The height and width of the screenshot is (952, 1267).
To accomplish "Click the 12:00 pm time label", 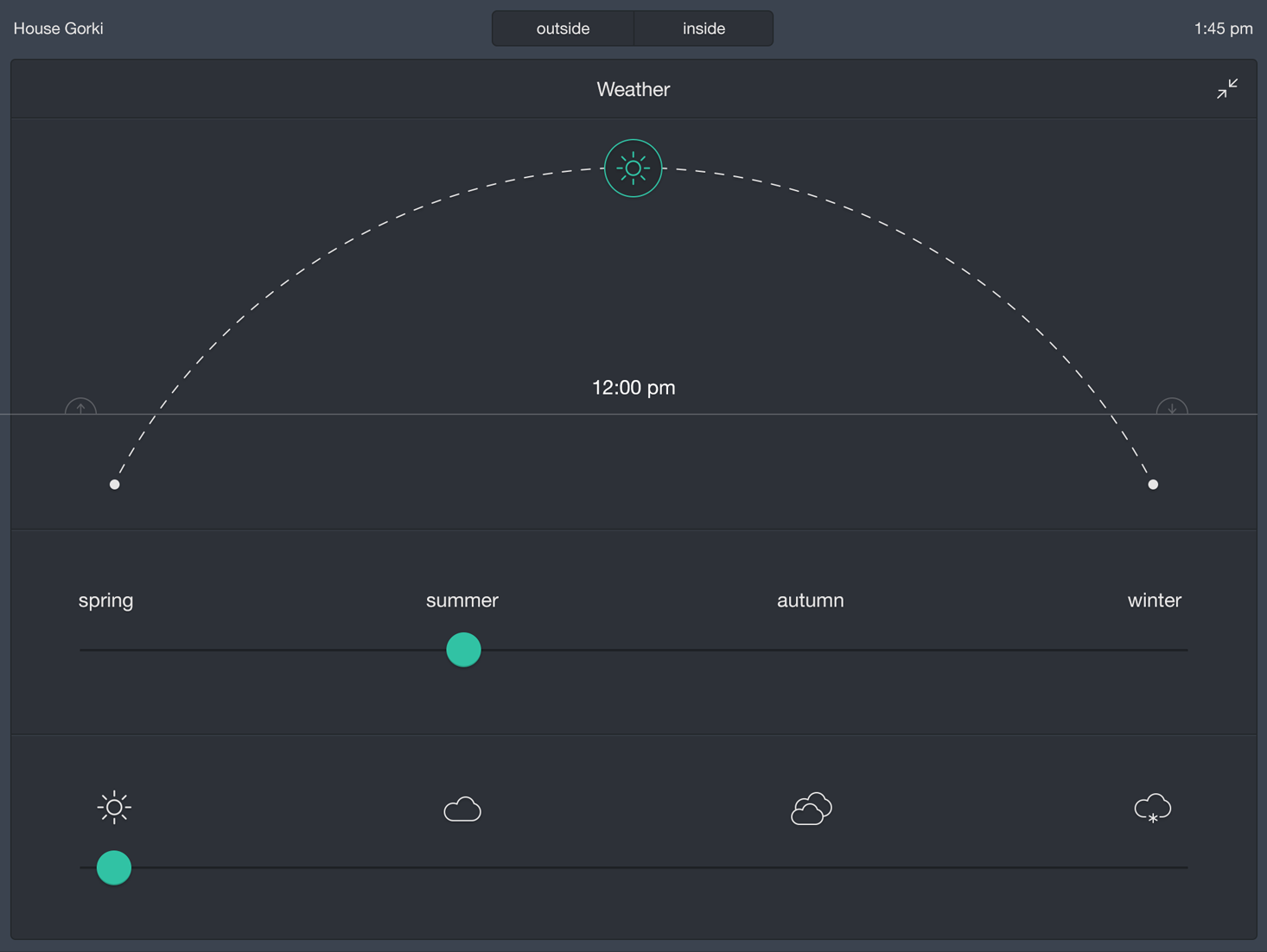I will 633,388.
